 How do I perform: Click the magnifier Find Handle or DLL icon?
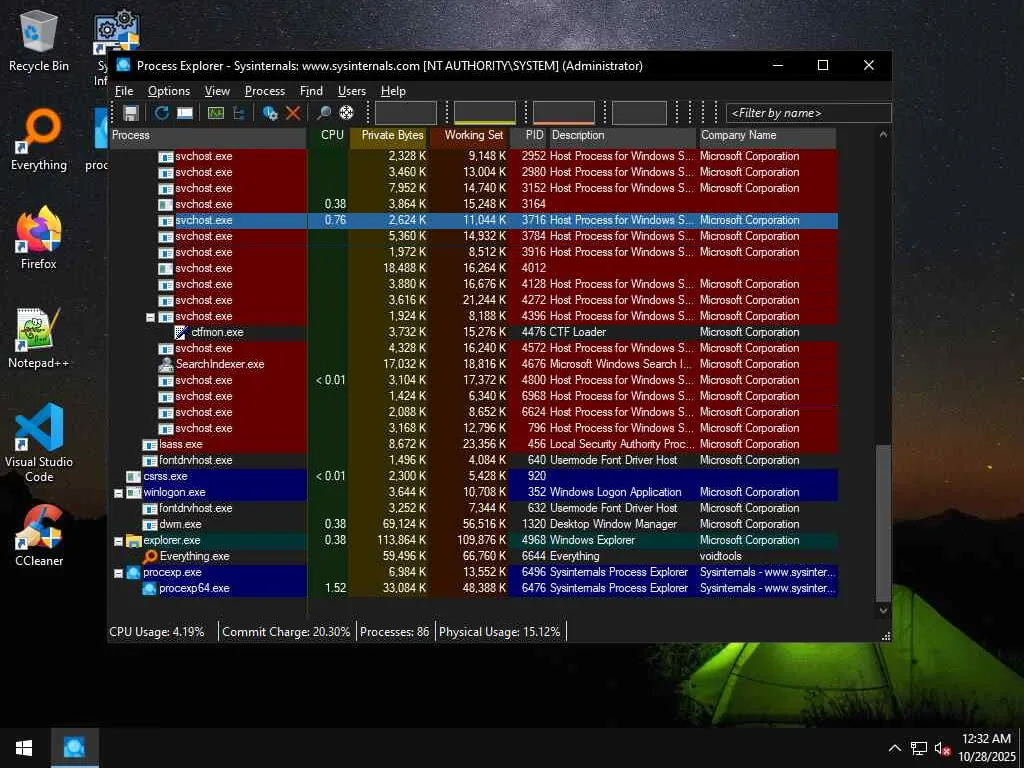tap(323, 113)
